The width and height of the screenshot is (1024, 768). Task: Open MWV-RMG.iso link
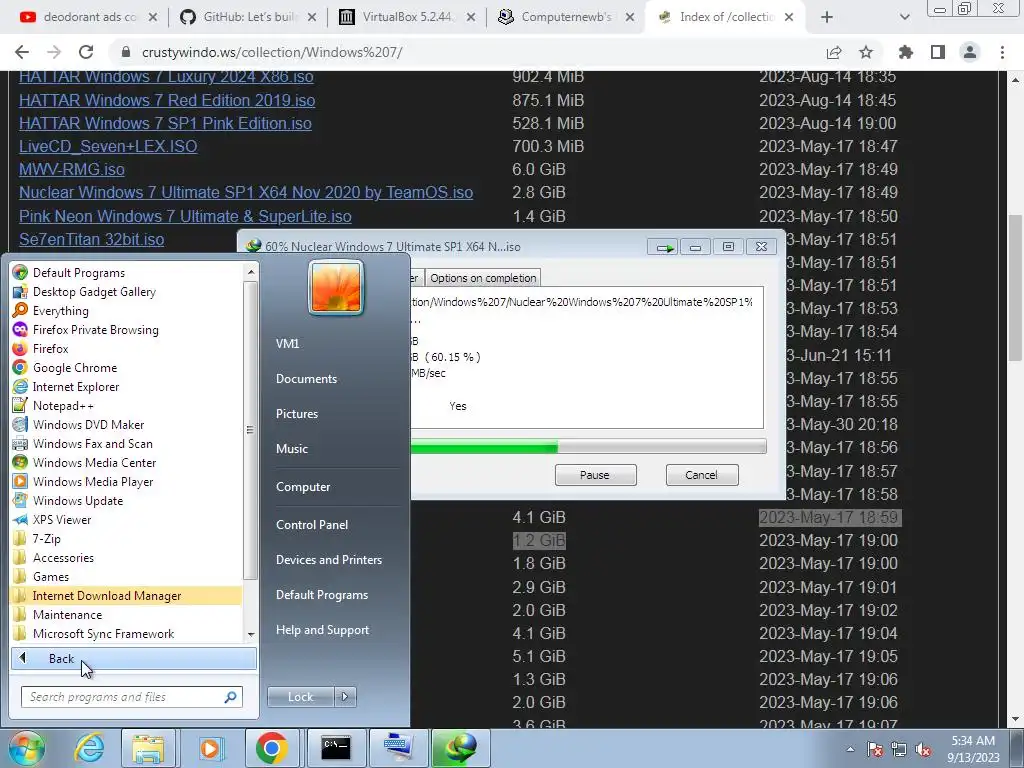point(72,170)
